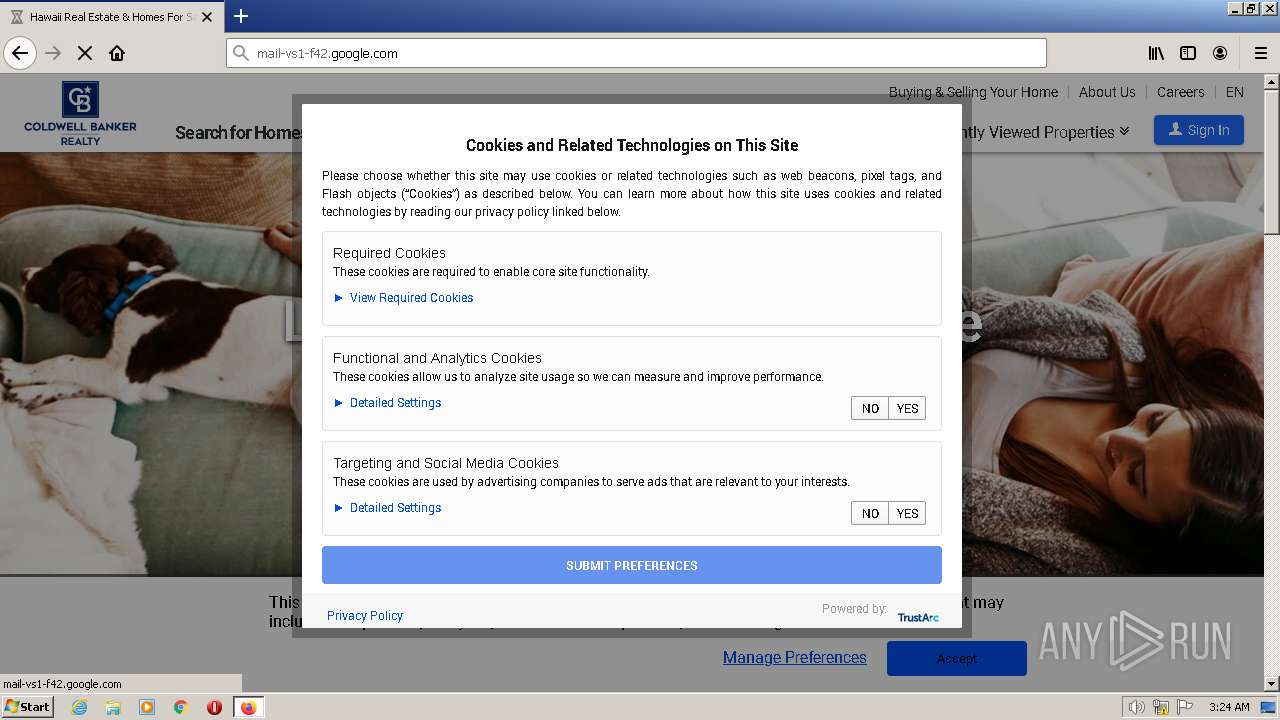Image resolution: width=1280 pixels, height=720 pixels.
Task: Open the Careers link
Action: (1180, 92)
